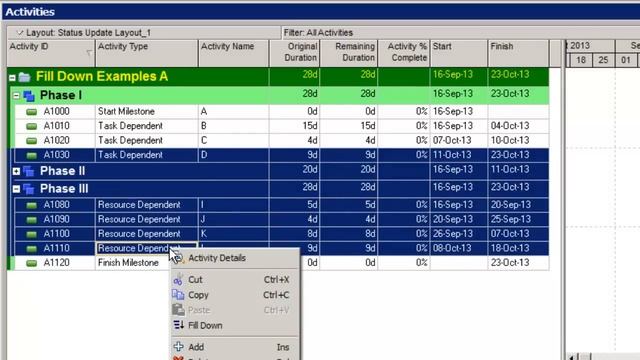Click the activity icon for A1020

31,141
